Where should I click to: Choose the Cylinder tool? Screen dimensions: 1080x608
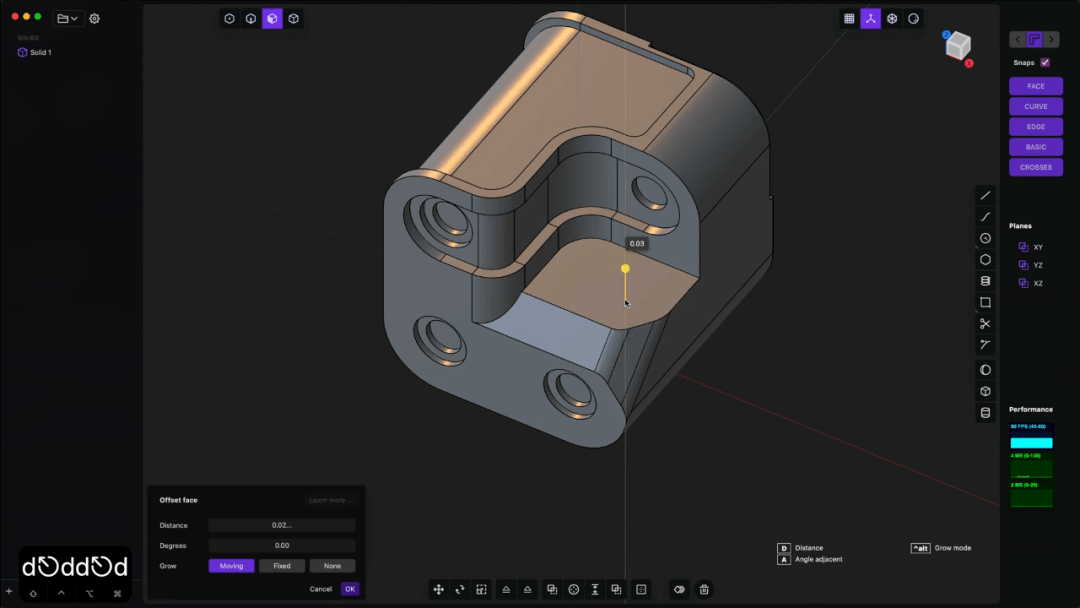[x=985, y=281]
